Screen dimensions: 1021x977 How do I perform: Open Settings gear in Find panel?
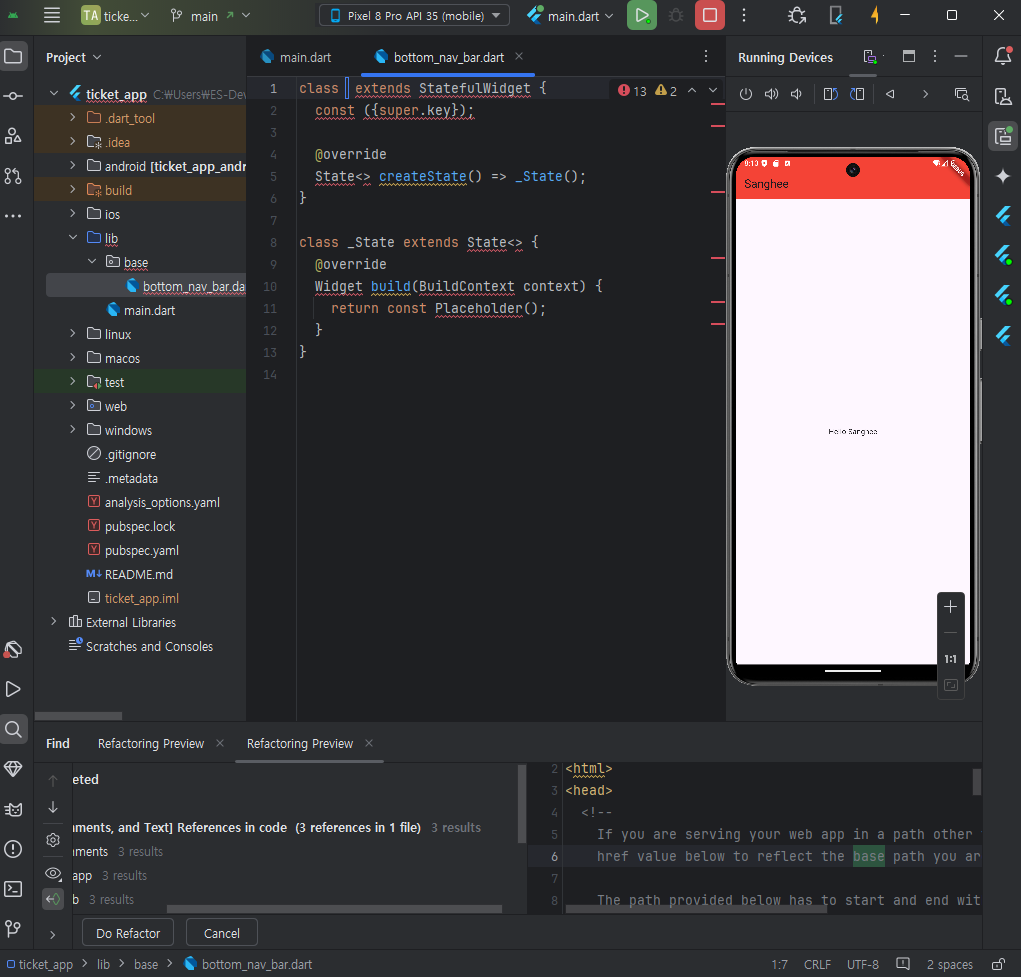pos(53,840)
